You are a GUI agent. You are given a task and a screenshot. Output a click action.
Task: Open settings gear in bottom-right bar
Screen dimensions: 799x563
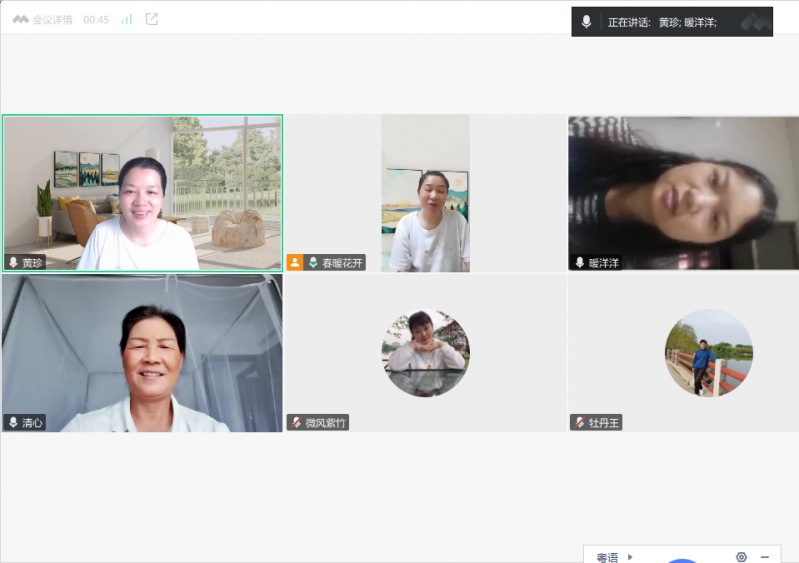click(x=741, y=557)
